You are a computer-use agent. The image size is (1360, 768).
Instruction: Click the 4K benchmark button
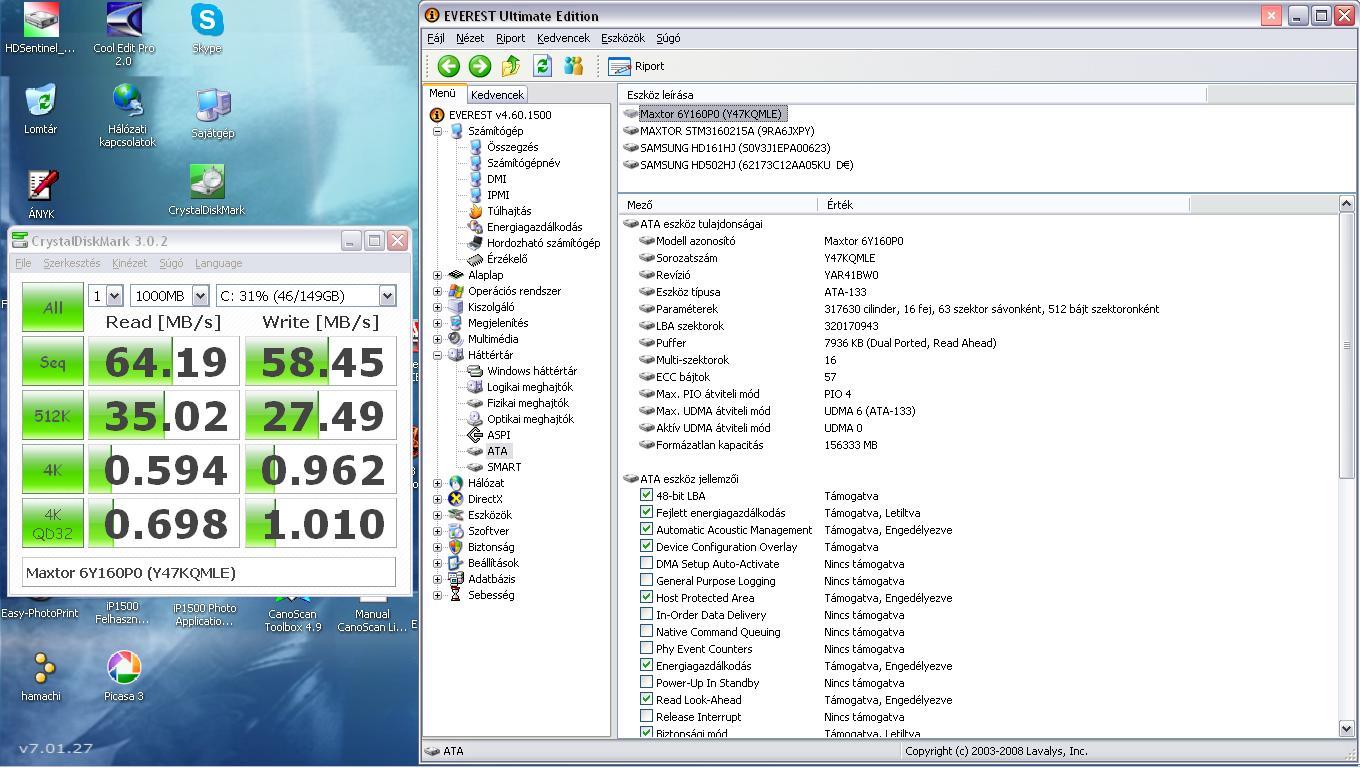click(x=53, y=470)
